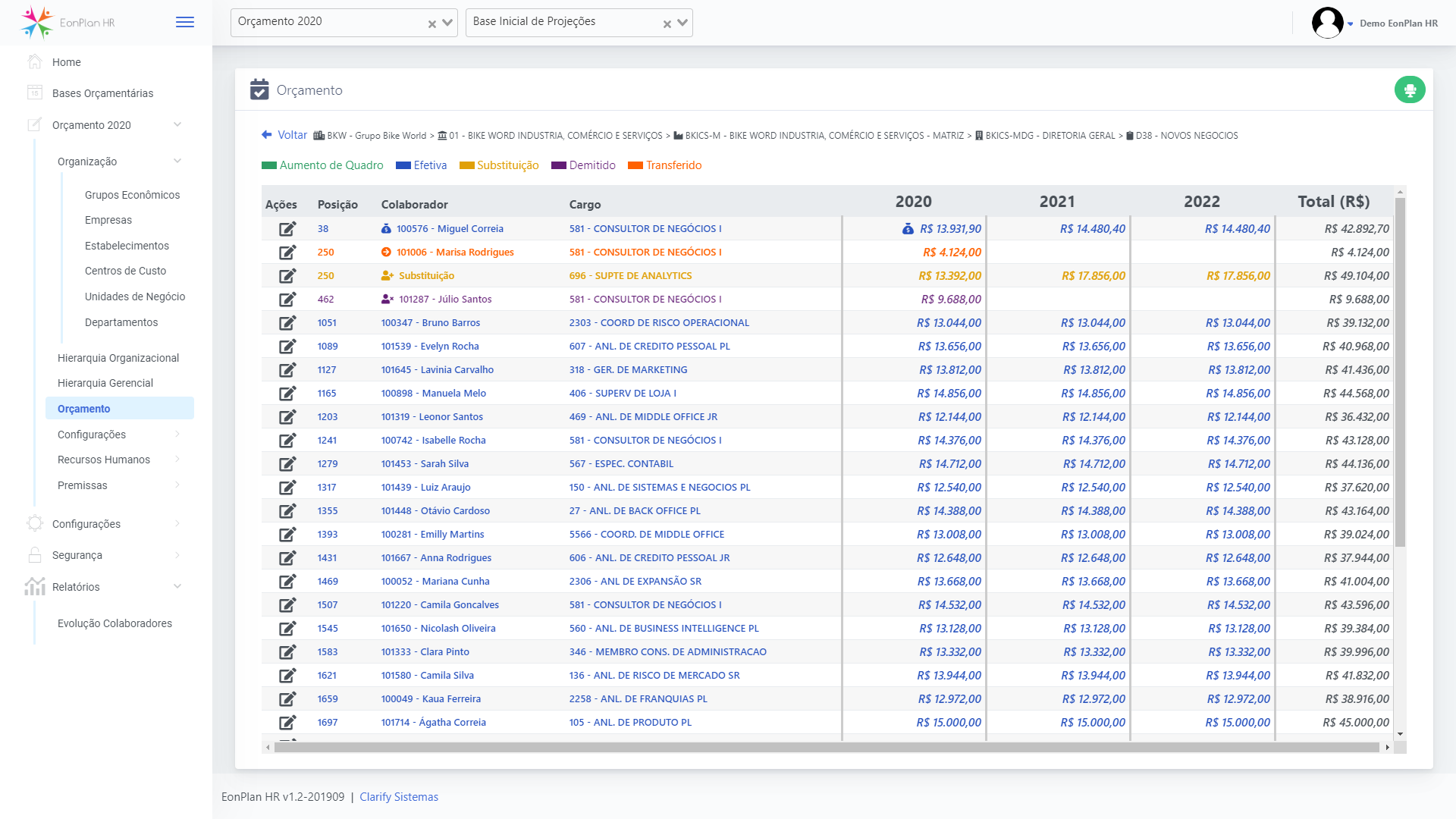The image size is (1456, 819).
Task: Collapse the Organização submenu
Action: (x=177, y=161)
